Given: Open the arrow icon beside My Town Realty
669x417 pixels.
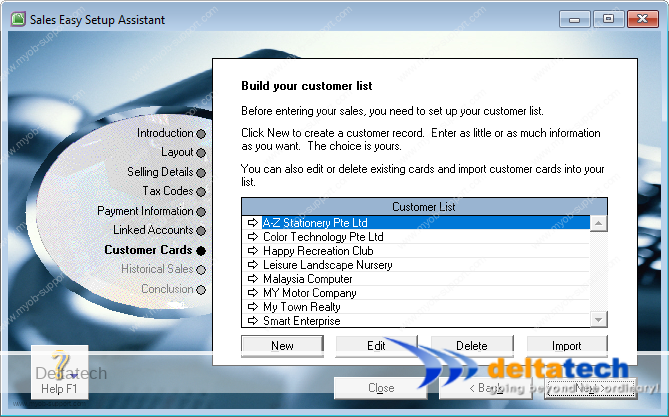Looking at the screenshot, I should (253, 307).
